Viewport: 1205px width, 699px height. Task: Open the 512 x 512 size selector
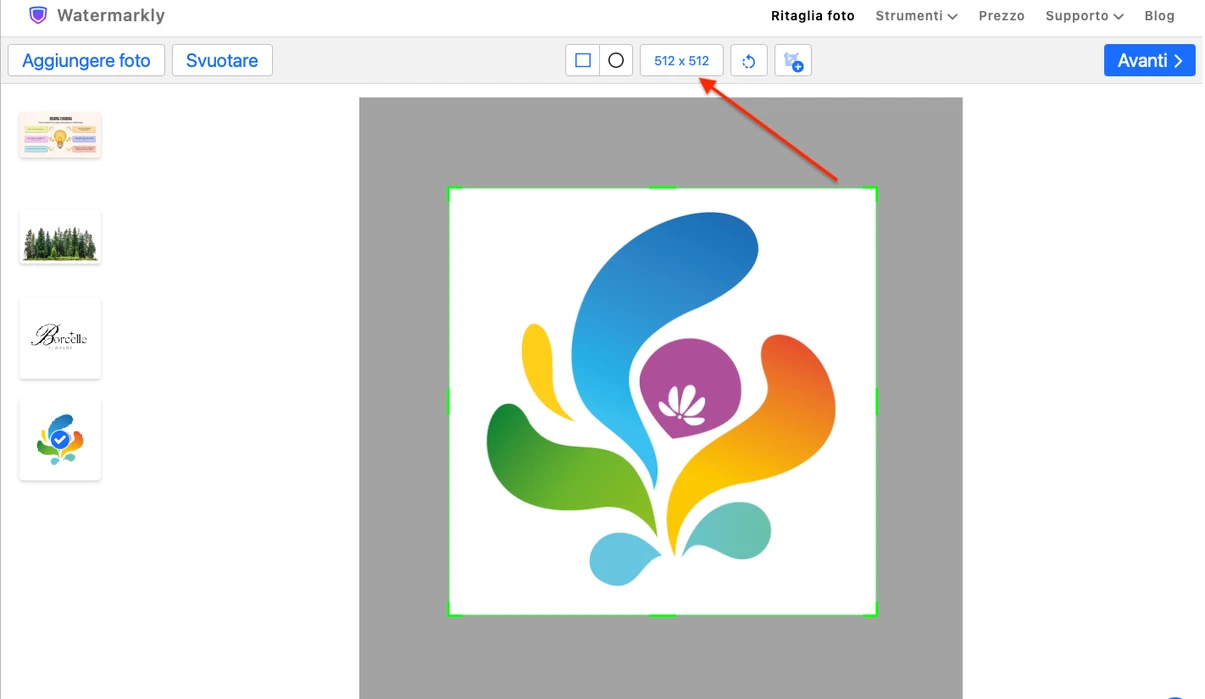click(x=682, y=61)
